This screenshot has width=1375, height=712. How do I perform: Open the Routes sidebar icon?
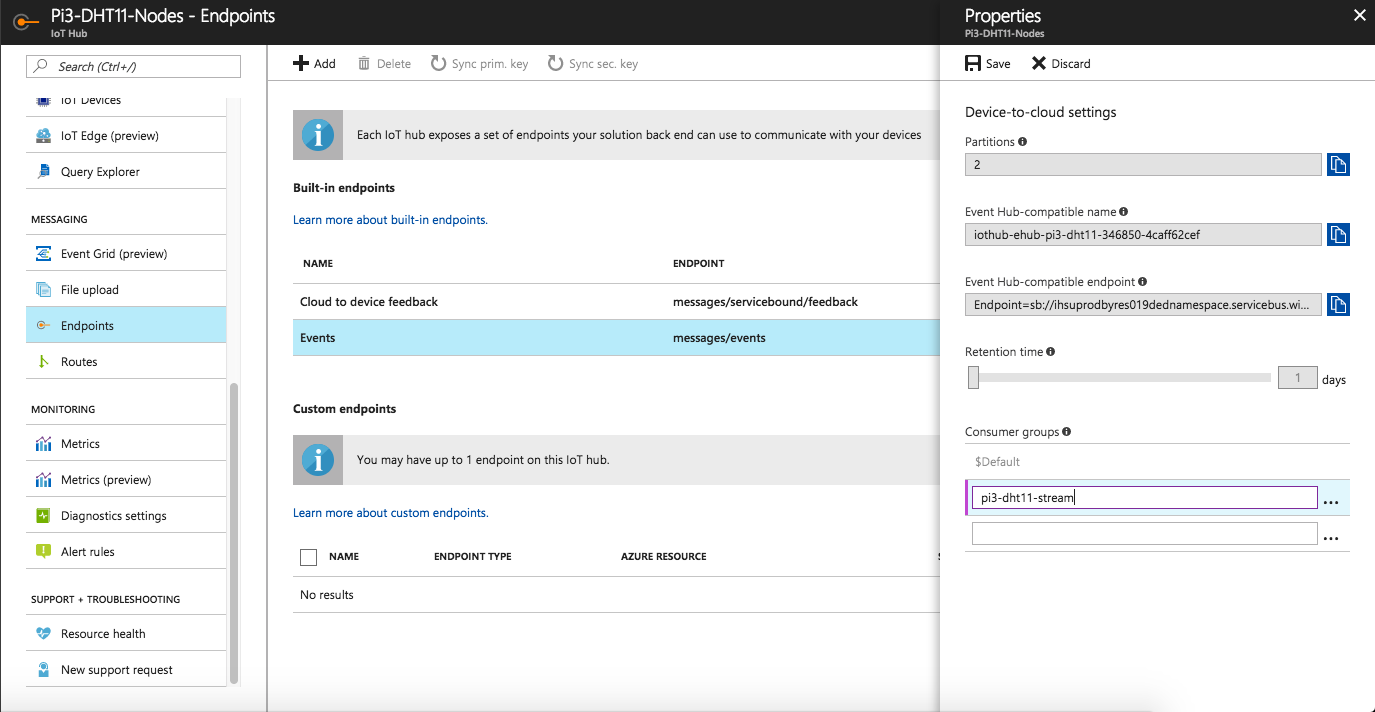tap(43, 362)
